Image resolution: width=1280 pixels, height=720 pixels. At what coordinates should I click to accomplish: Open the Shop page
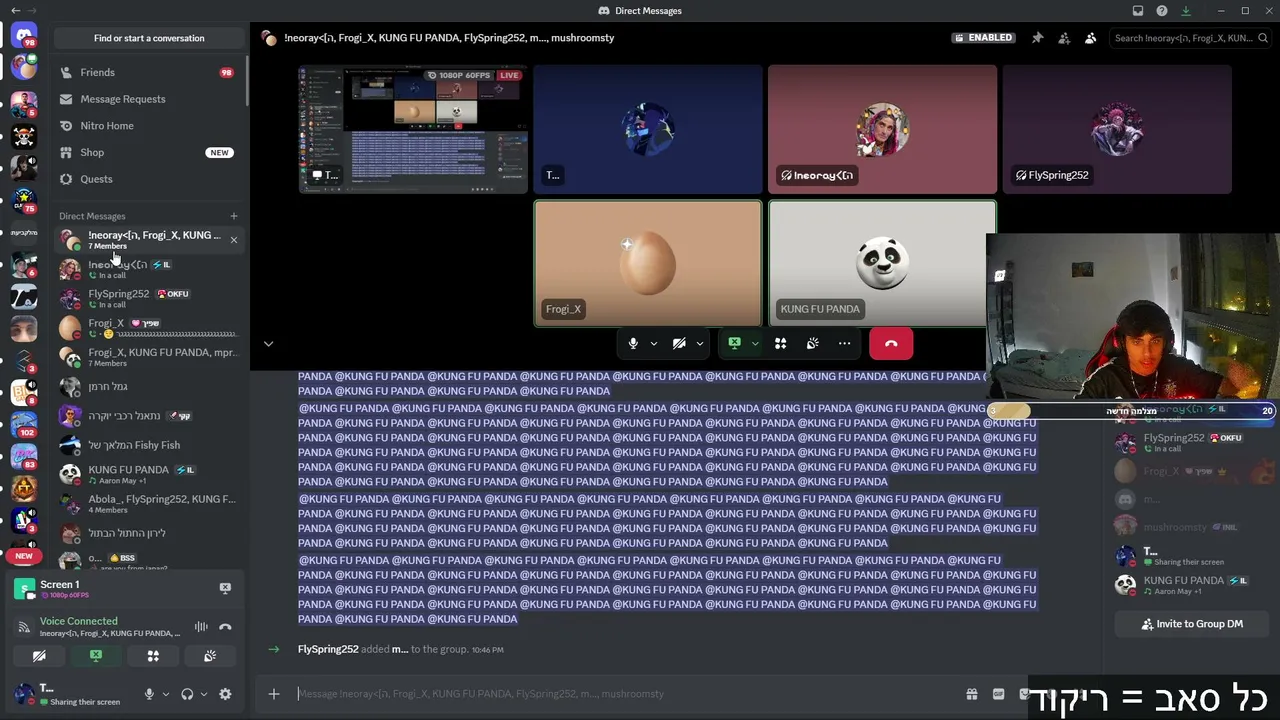pyautogui.click(x=147, y=152)
